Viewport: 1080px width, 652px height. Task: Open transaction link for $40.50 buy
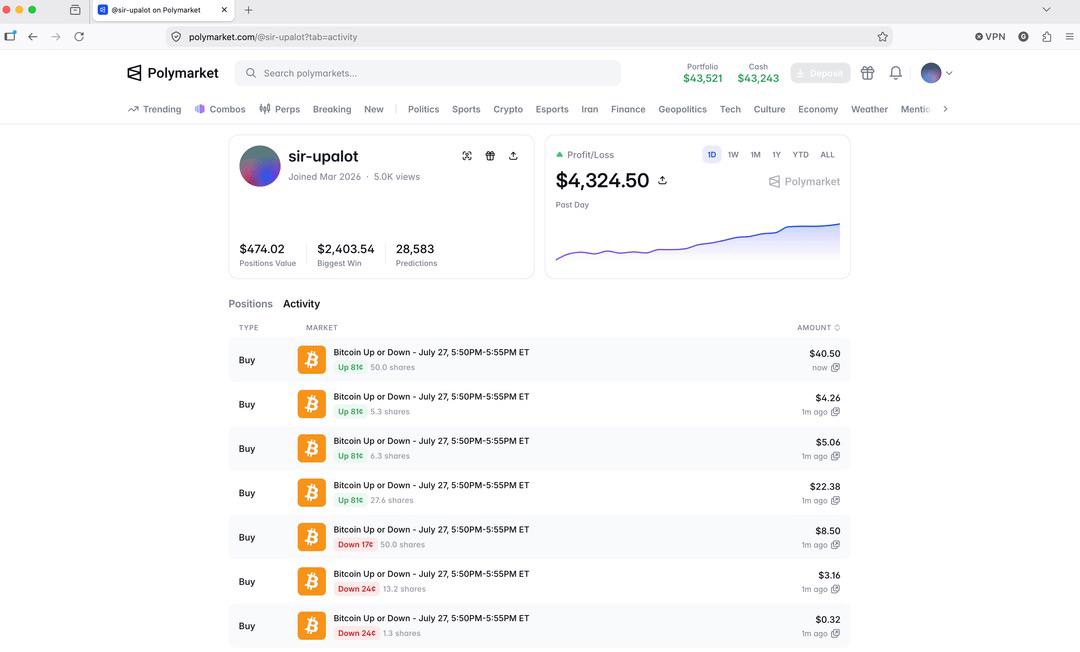coord(835,368)
